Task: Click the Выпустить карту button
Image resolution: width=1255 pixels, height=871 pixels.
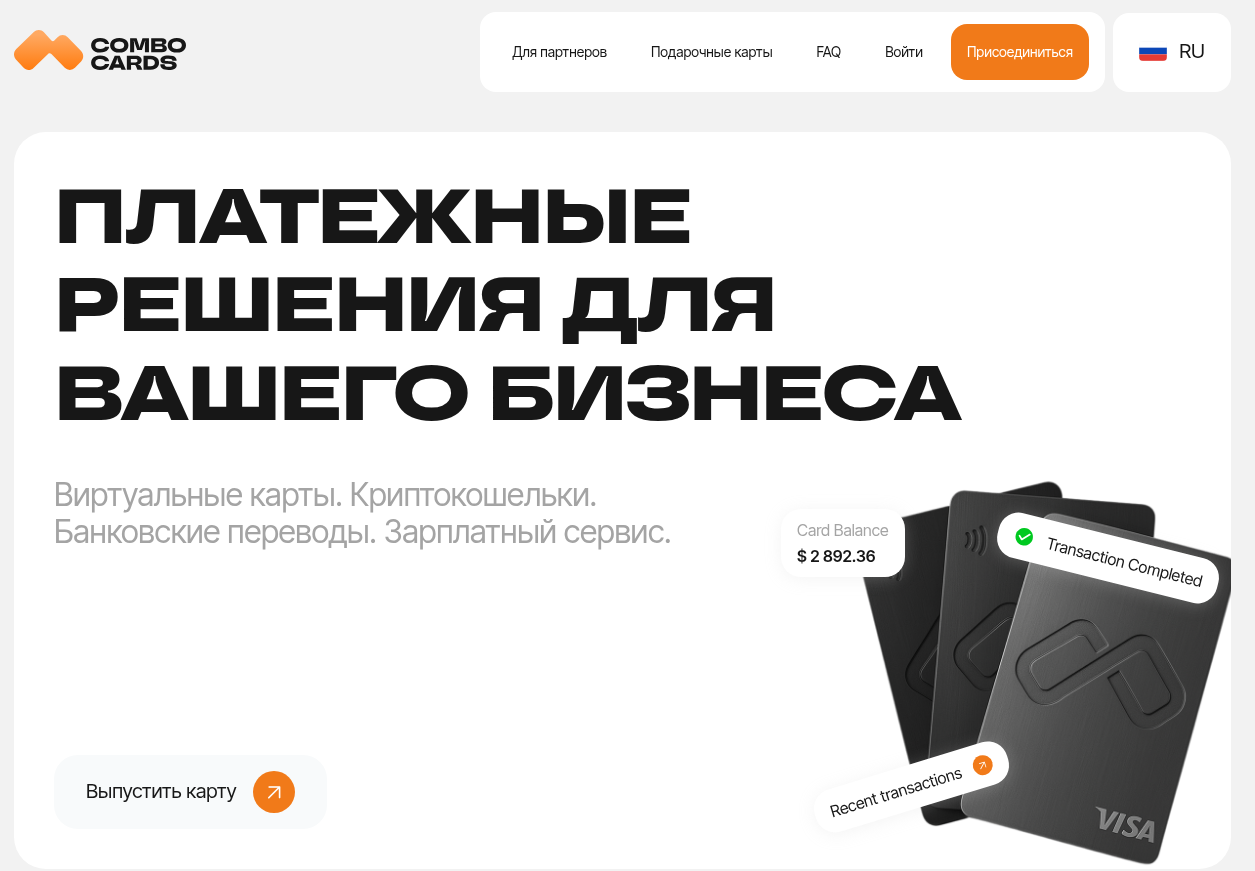Action: tap(190, 792)
